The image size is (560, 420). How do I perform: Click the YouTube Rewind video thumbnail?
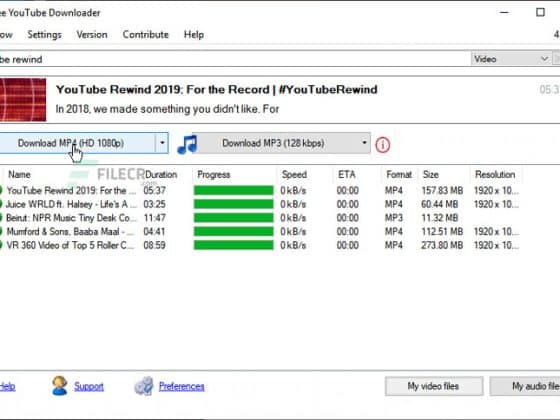[x=23, y=100]
